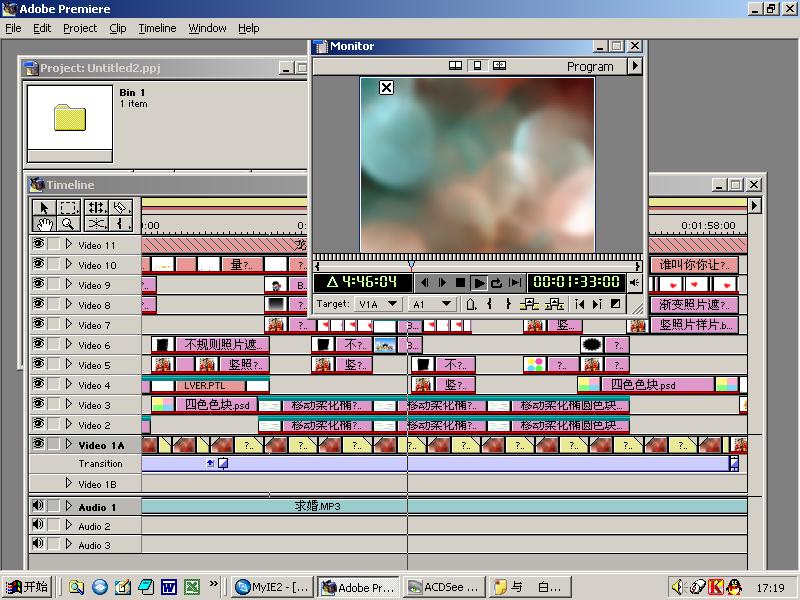800x600 pixels.
Task: Hide Video 11 track with eye icon
Action: (38, 244)
